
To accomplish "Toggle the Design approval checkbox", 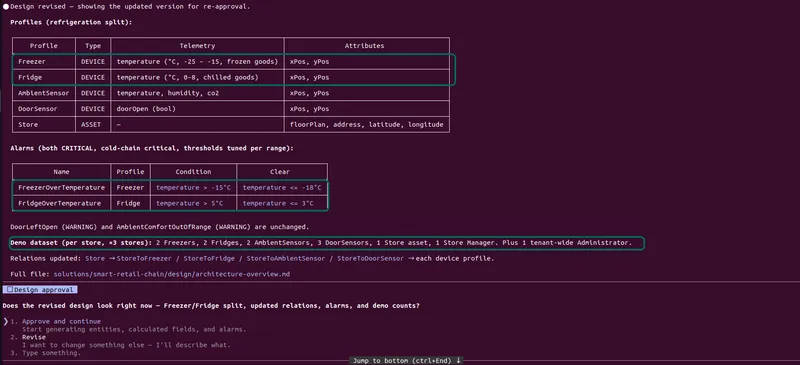I will tap(10, 290).
